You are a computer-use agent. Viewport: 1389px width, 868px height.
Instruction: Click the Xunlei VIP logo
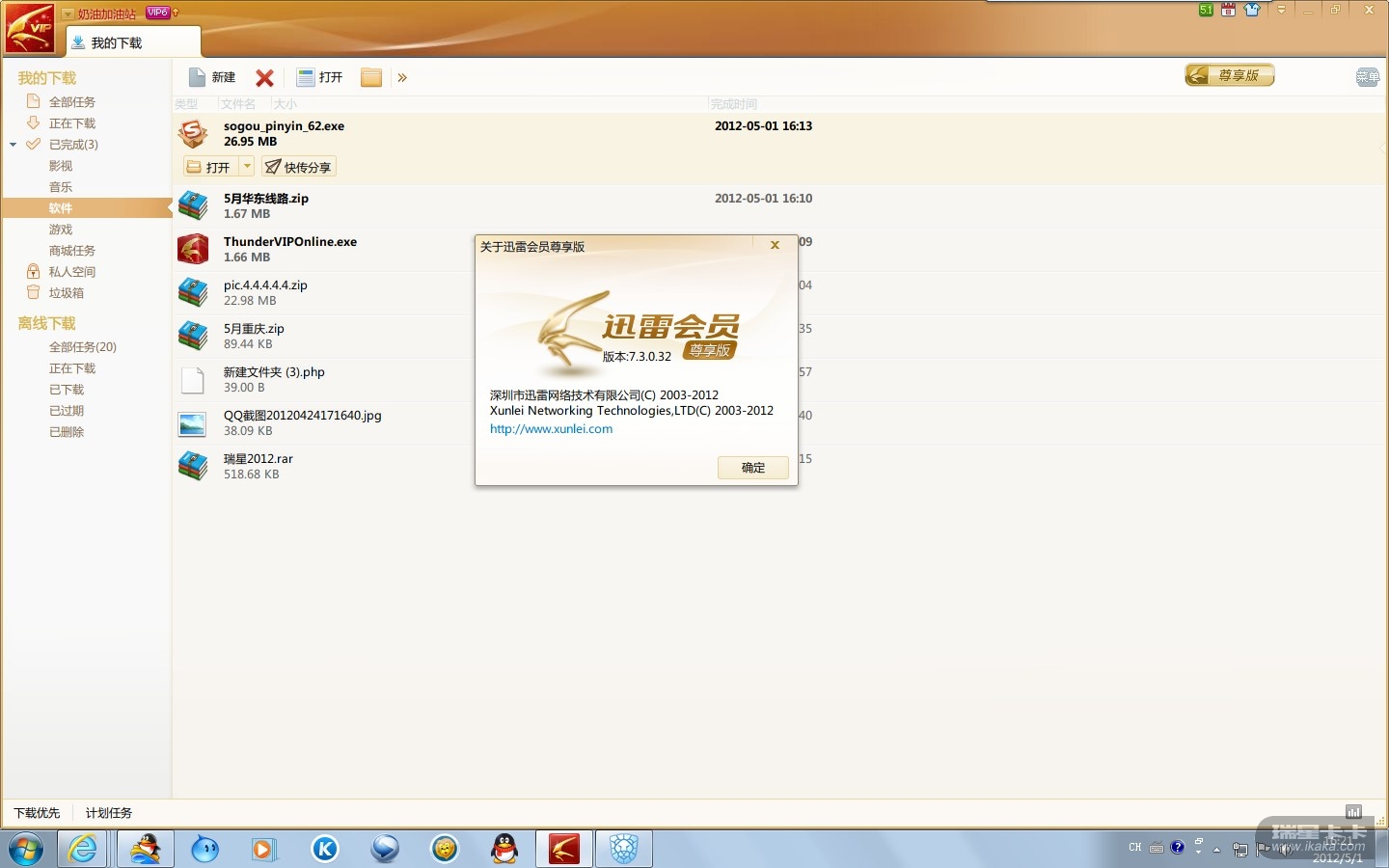(30, 28)
